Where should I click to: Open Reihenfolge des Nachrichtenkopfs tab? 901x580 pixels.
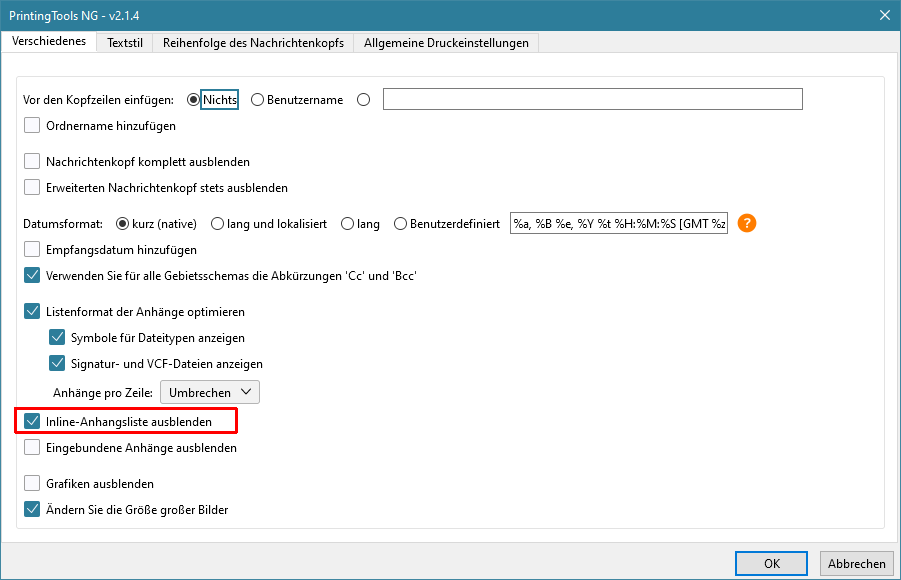pyautogui.click(x=253, y=43)
